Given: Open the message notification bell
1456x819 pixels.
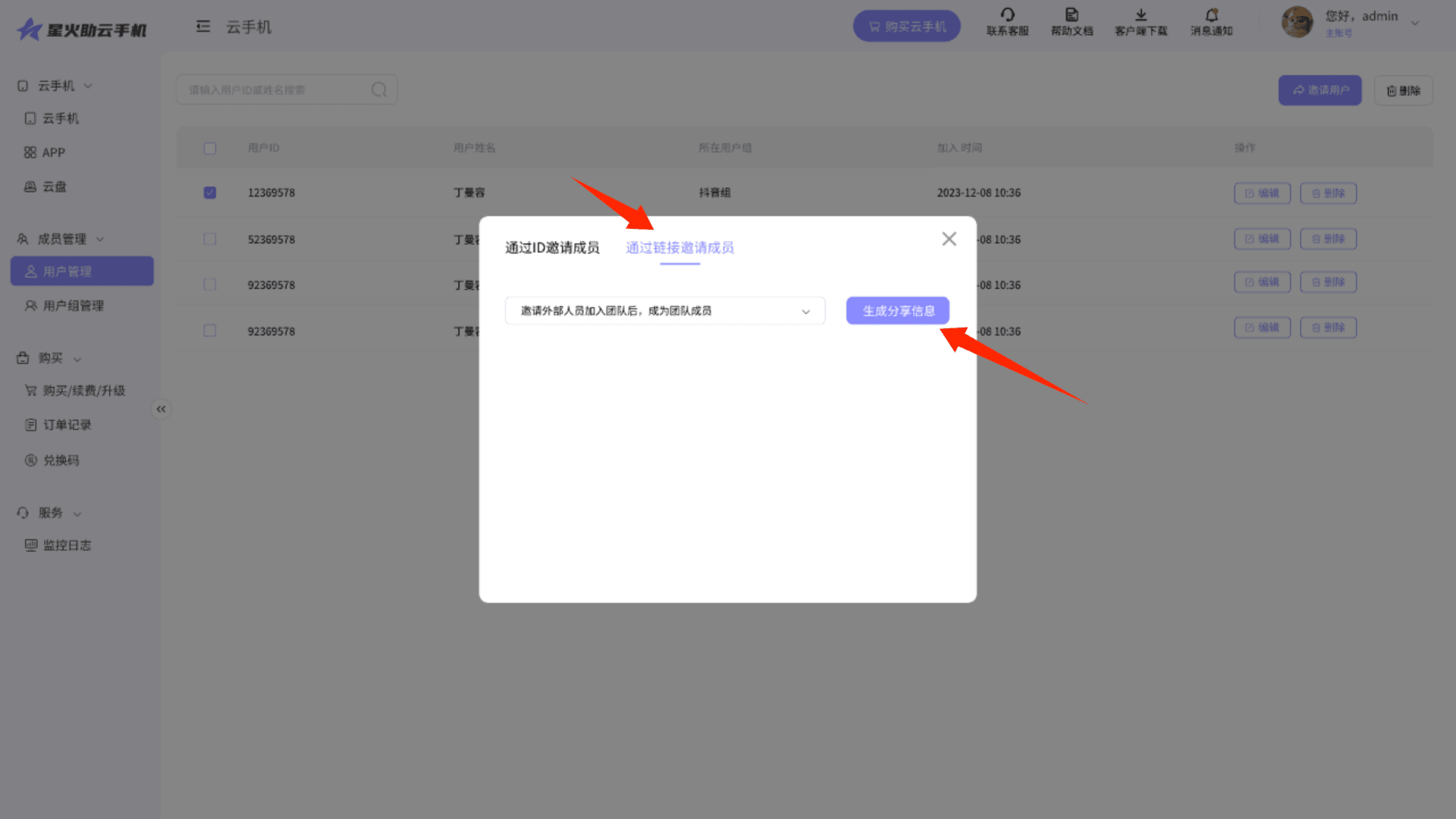Looking at the screenshot, I should [1211, 15].
